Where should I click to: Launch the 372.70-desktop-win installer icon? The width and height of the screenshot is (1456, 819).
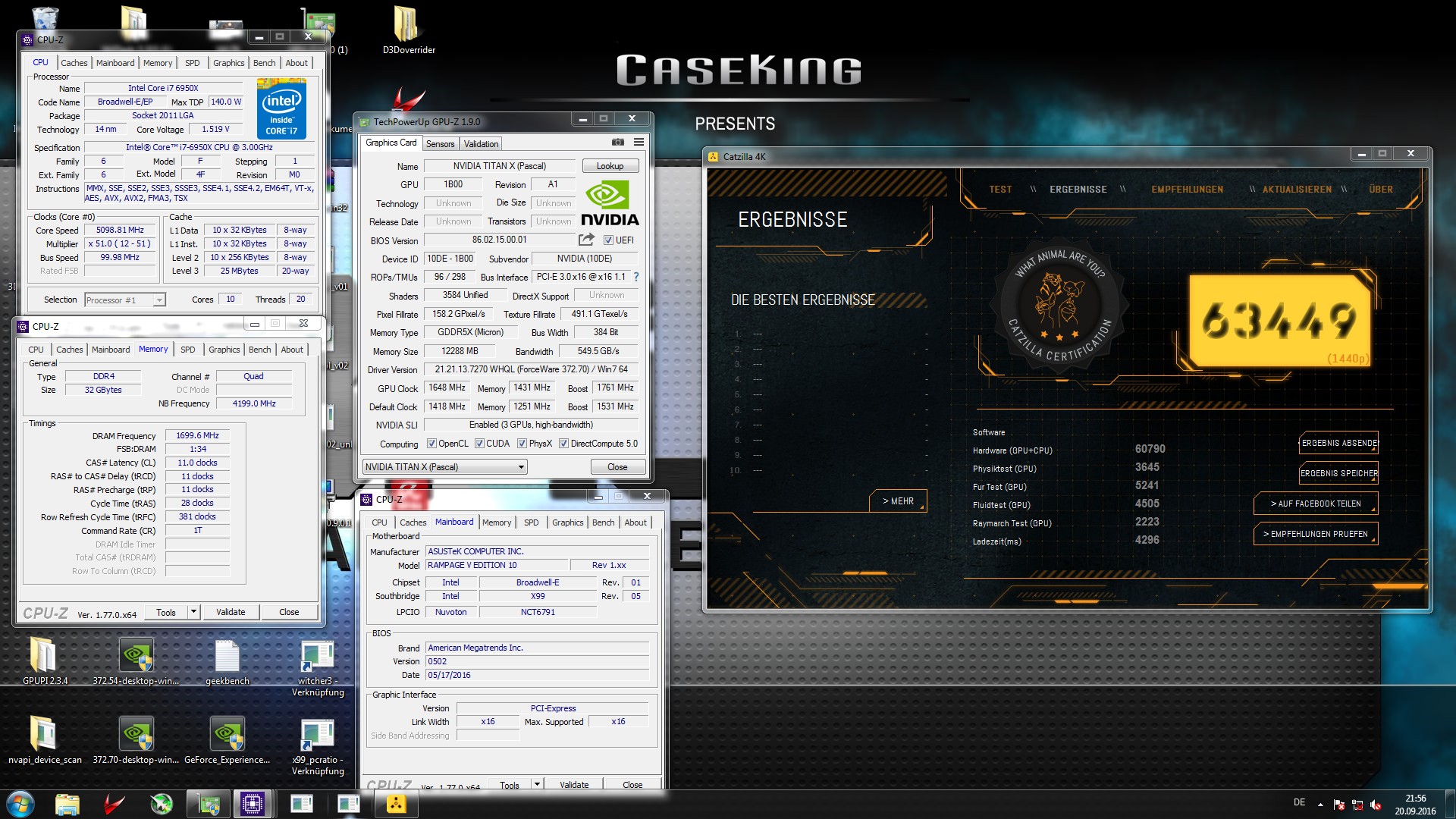click(136, 733)
